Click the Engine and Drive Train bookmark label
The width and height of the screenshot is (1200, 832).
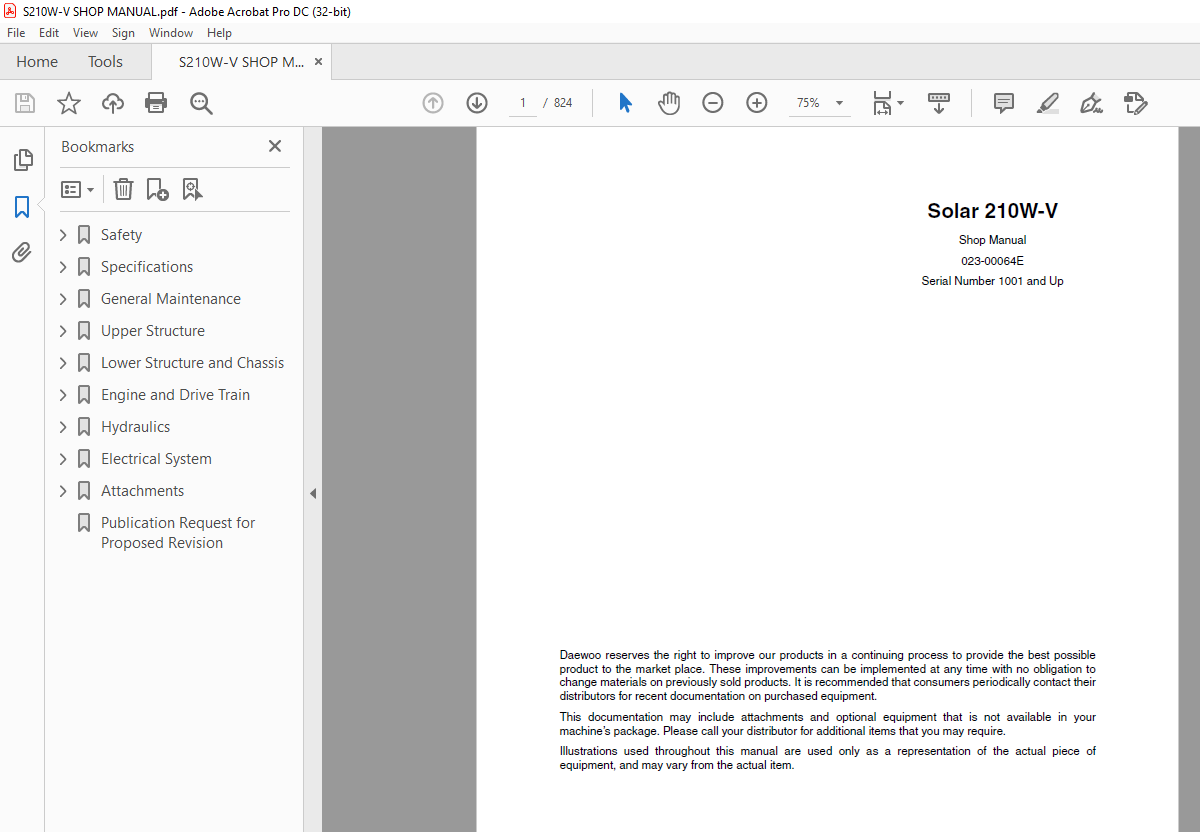click(175, 395)
